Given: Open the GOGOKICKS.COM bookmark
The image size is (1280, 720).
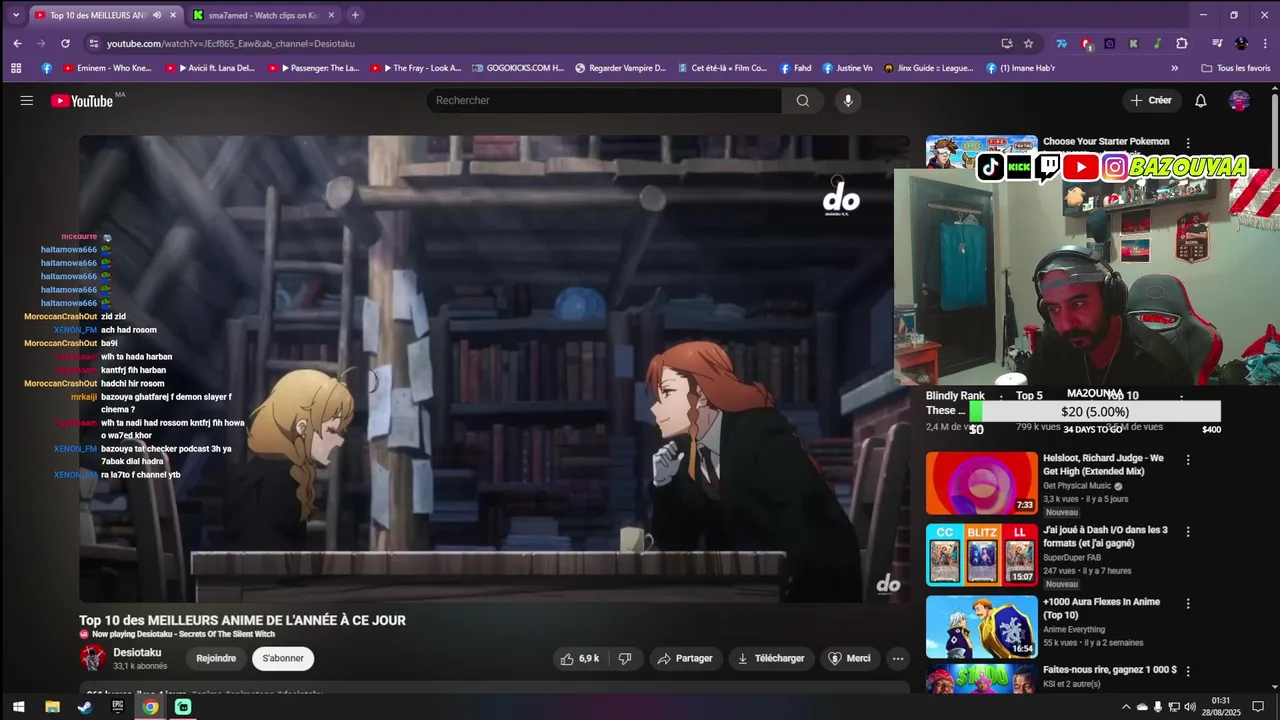Looking at the screenshot, I should click(x=517, y=68).
